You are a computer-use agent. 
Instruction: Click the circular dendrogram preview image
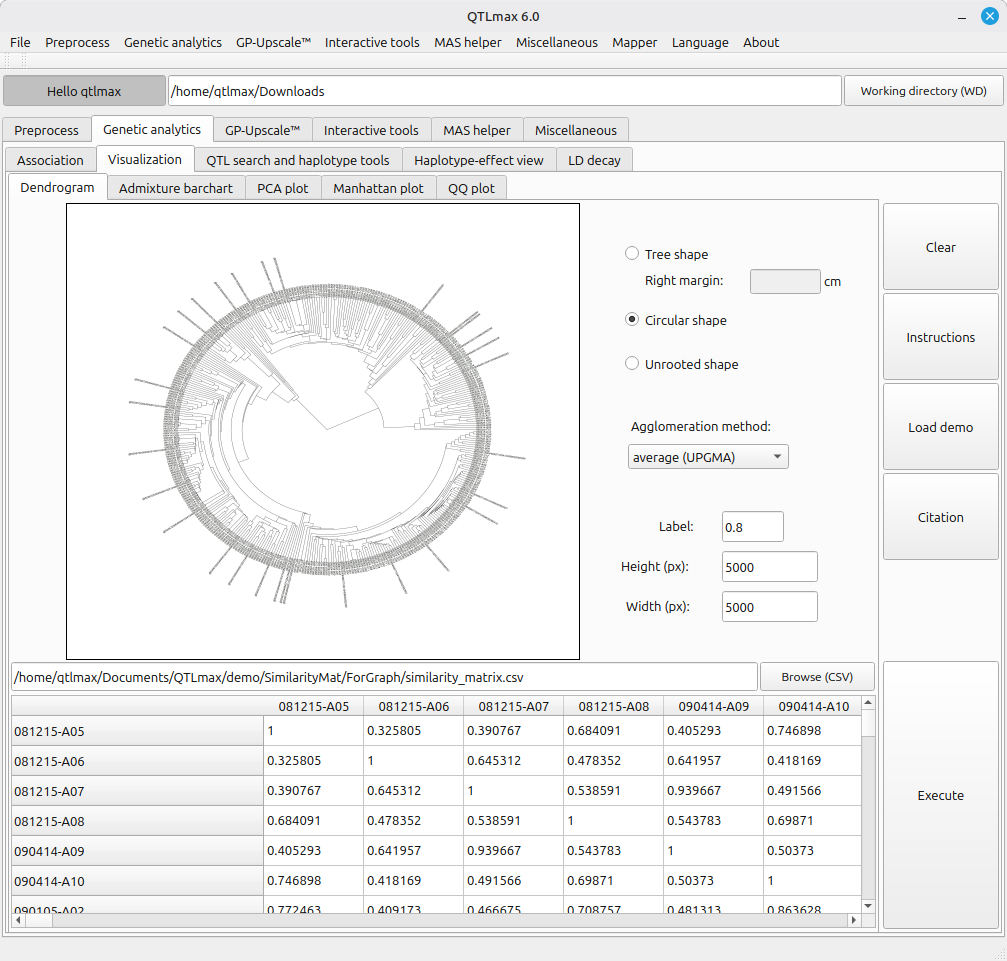pos(323,431)
